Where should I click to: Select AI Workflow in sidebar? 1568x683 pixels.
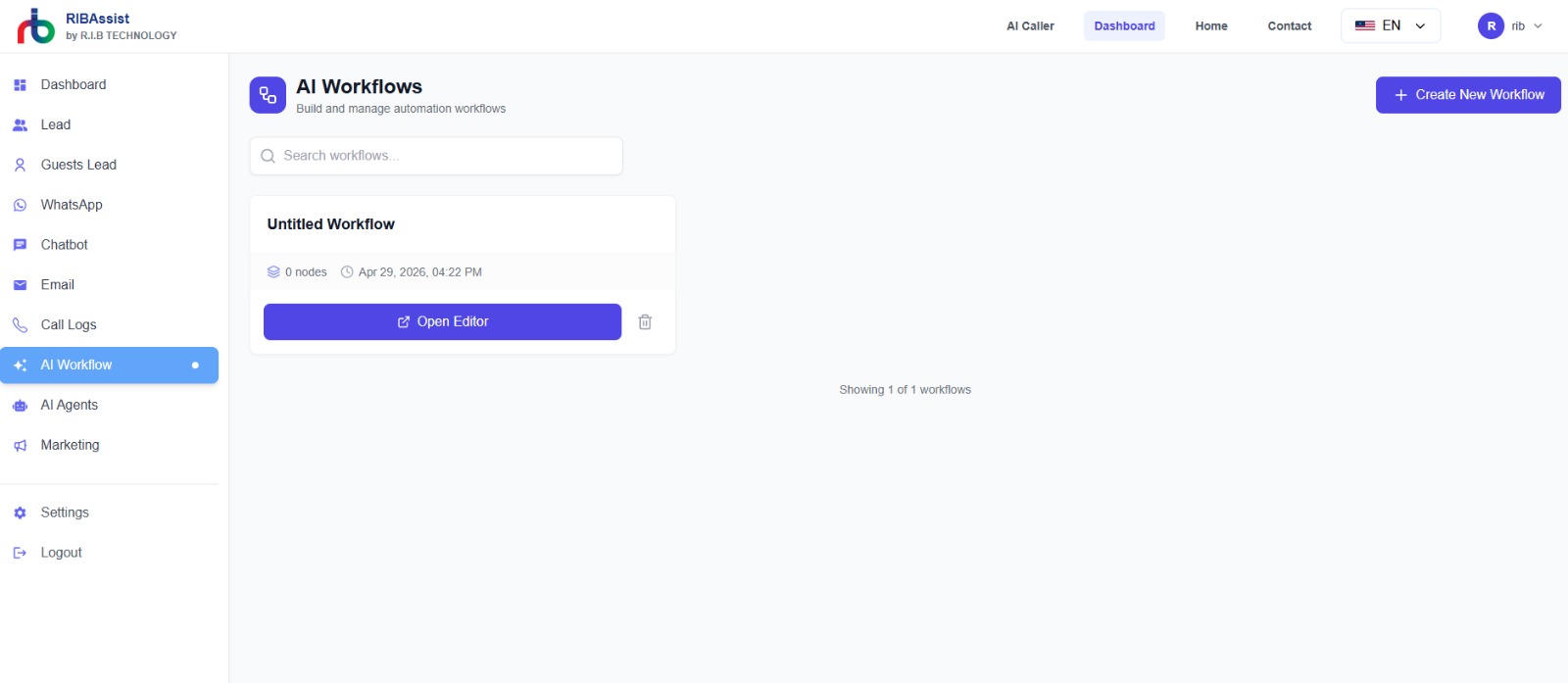109,366
